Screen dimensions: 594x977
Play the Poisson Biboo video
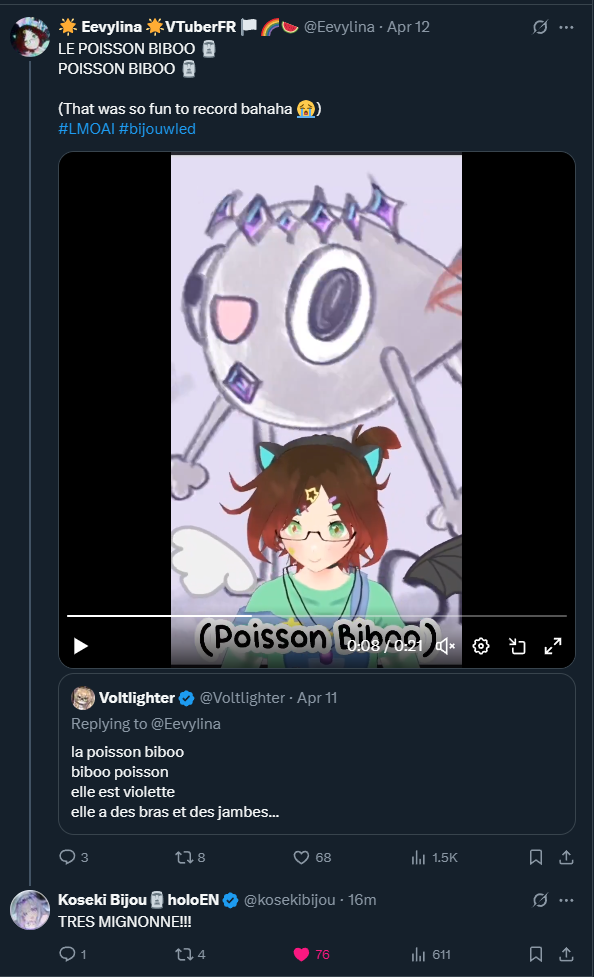point(80,646)
